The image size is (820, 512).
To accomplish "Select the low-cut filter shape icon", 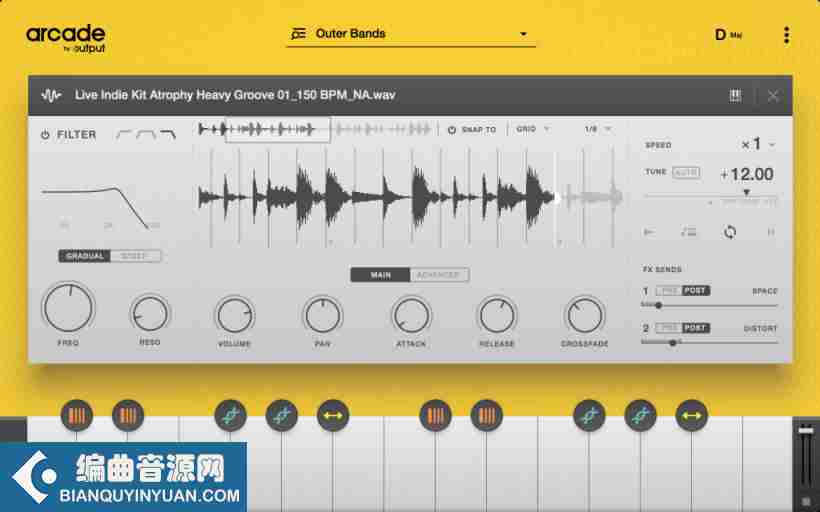I will [x=124, y=134].
